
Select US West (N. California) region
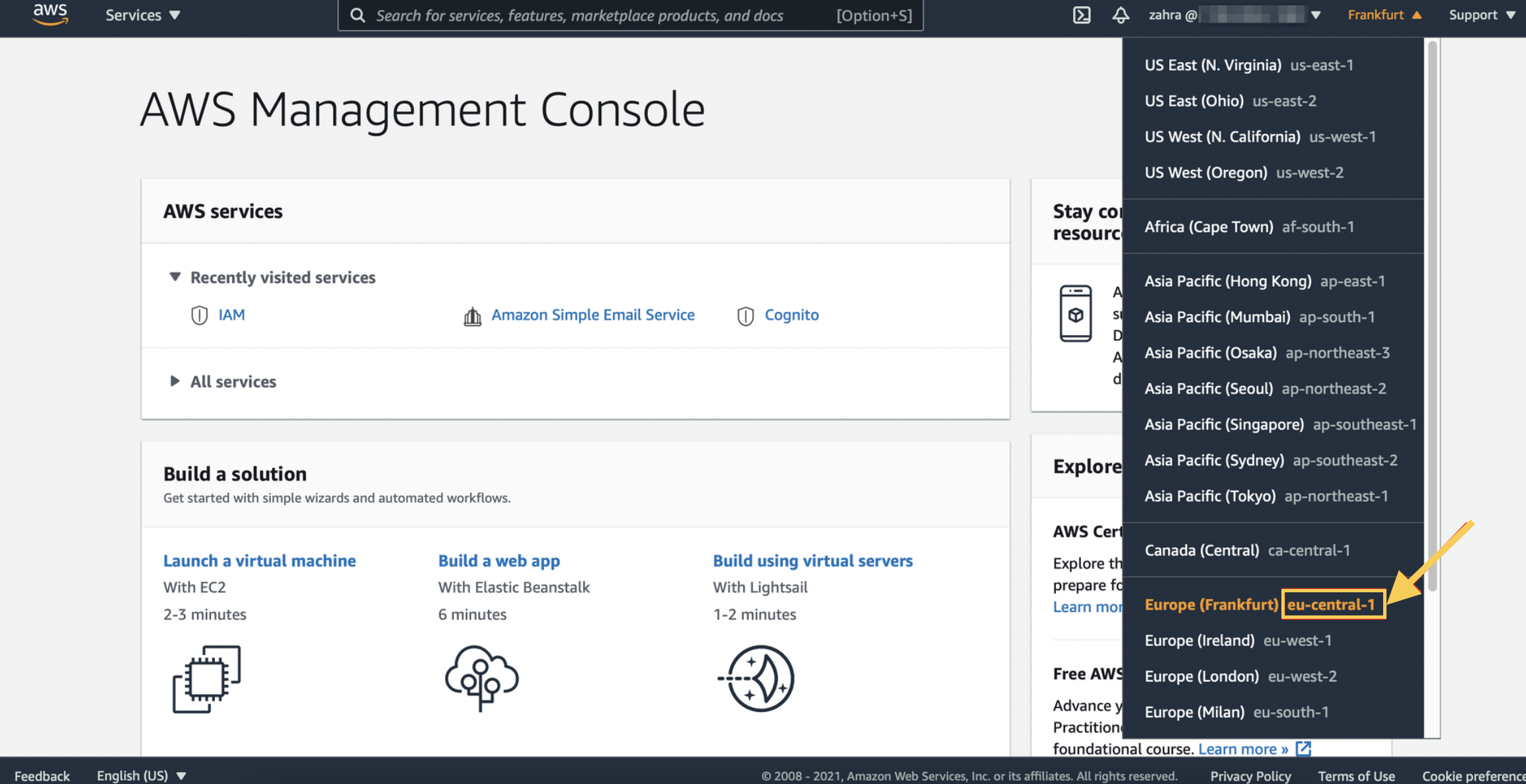[x=1273, y=136]
